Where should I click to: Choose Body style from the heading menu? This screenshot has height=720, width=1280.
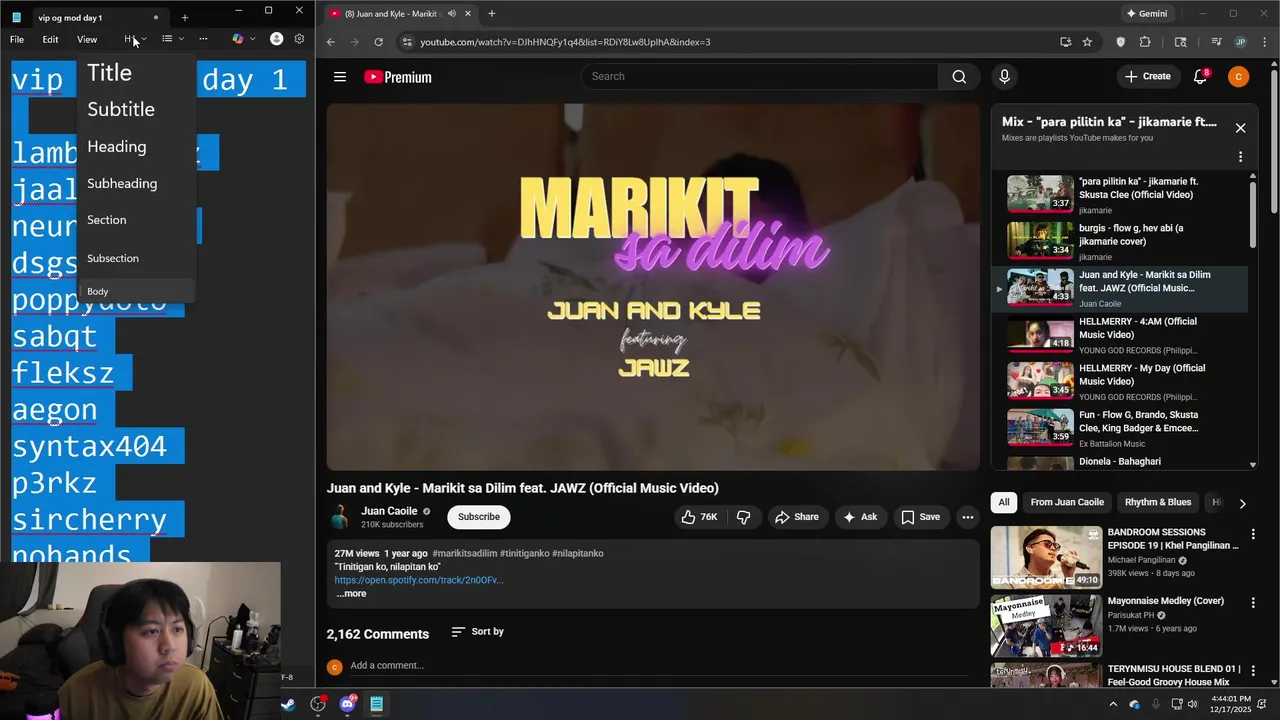[x=137, y=291]
